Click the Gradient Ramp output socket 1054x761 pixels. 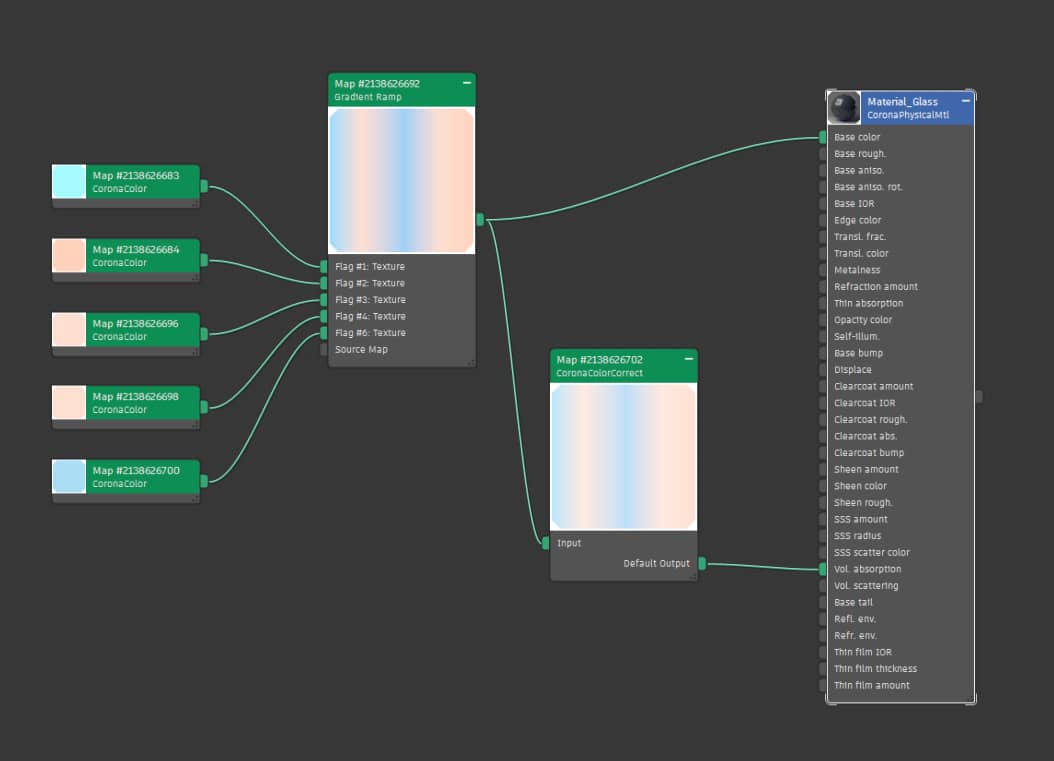point(480,220)
